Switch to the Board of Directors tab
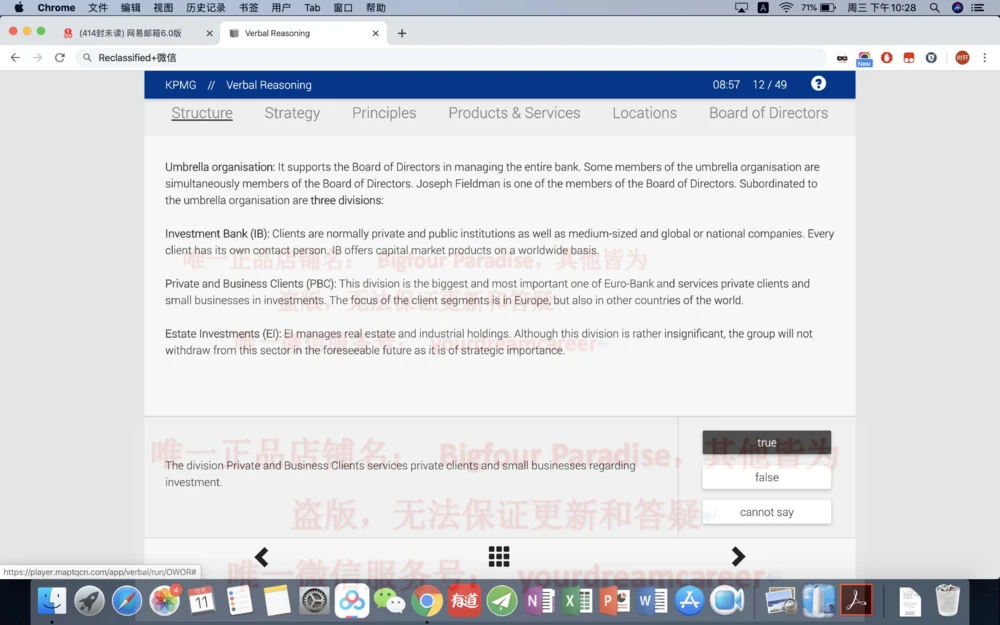 (768, 113)
